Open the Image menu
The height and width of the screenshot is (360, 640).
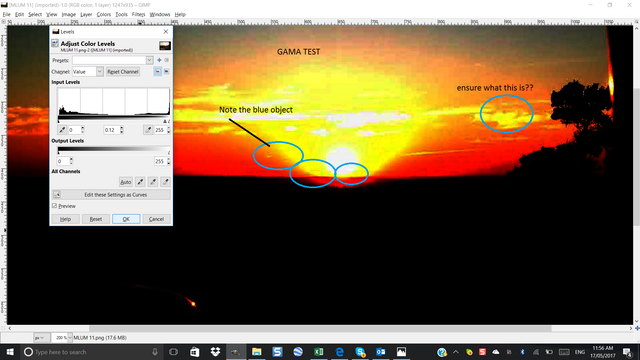pos(69,14)
